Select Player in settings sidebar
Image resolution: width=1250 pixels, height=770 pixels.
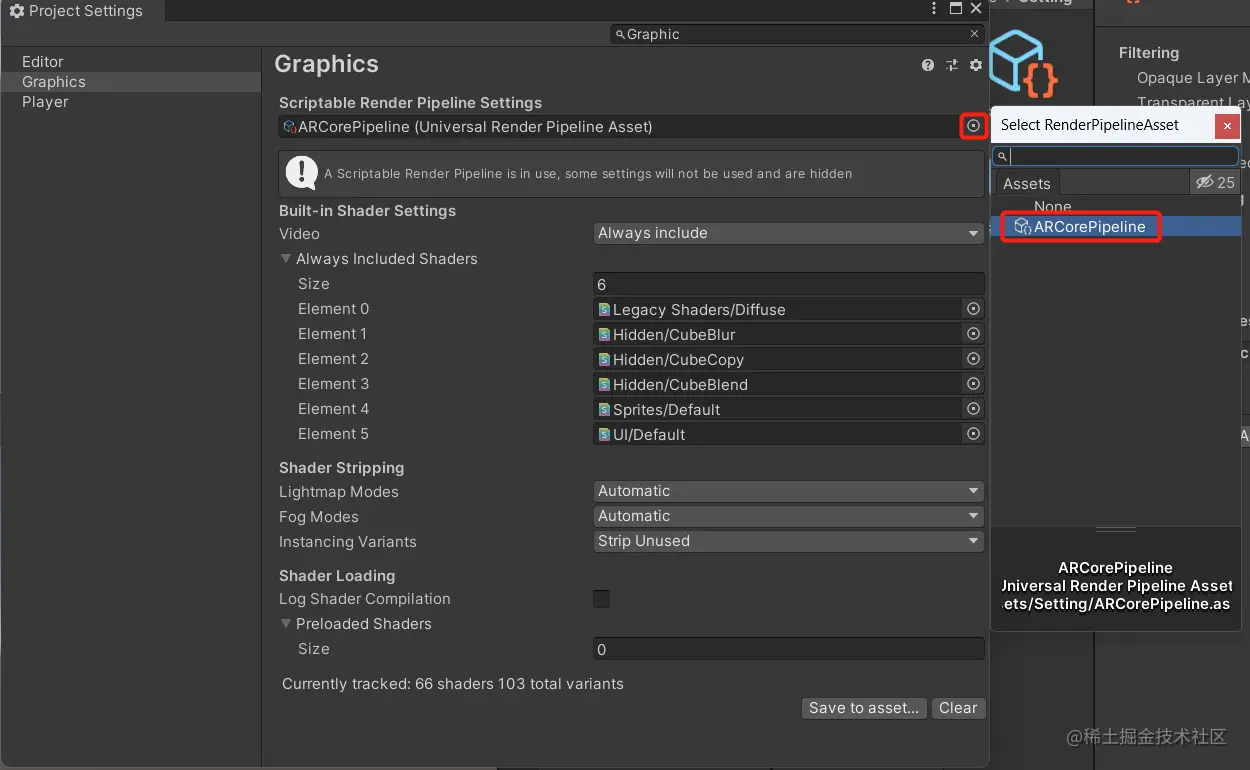(x=45, y=102)
